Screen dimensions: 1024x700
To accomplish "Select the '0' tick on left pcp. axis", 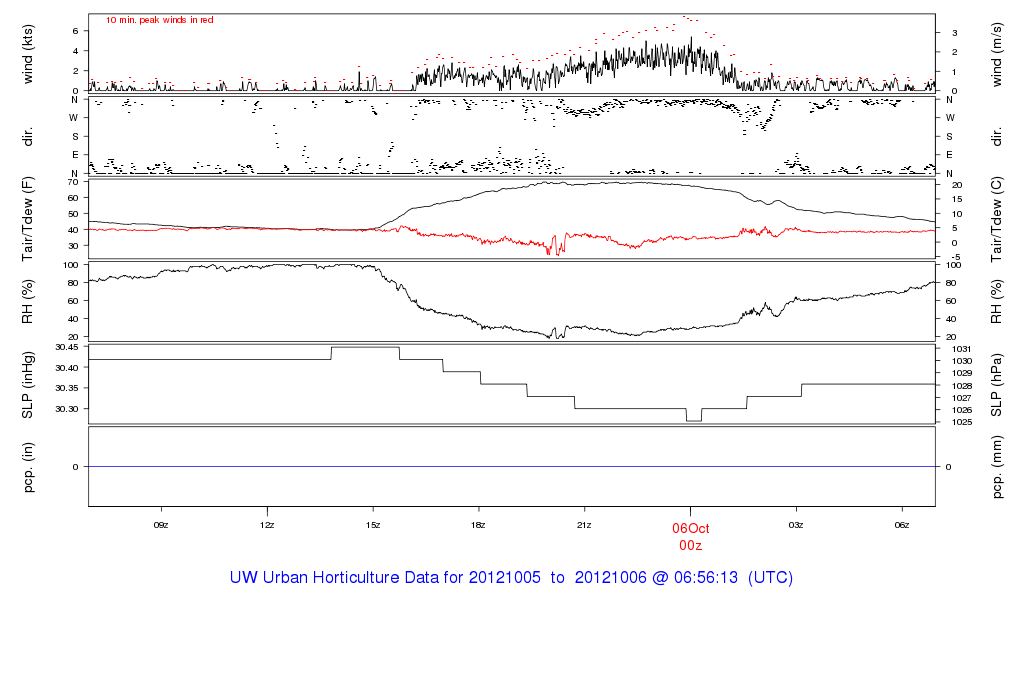I will point(76,467).
